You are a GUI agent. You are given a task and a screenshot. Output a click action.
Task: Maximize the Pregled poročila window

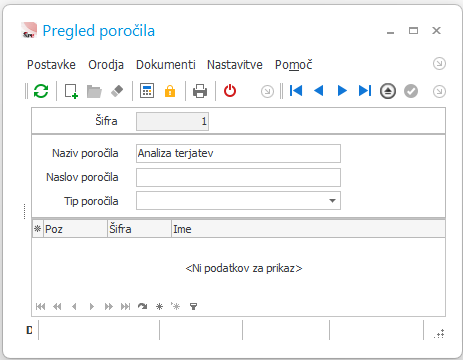(414, 31)
